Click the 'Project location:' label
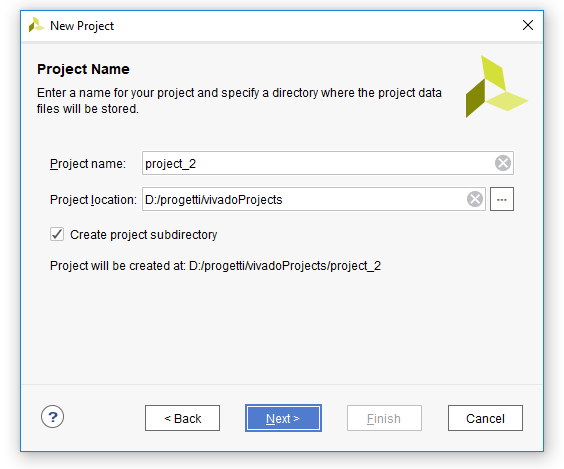 tap(93, 200)
